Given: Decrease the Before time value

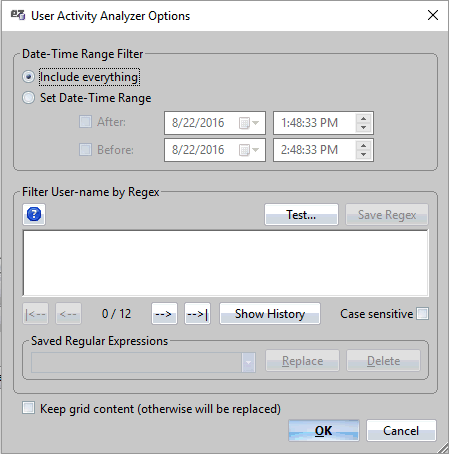Looking at the screenshot, I should click(x=363, y=154).
